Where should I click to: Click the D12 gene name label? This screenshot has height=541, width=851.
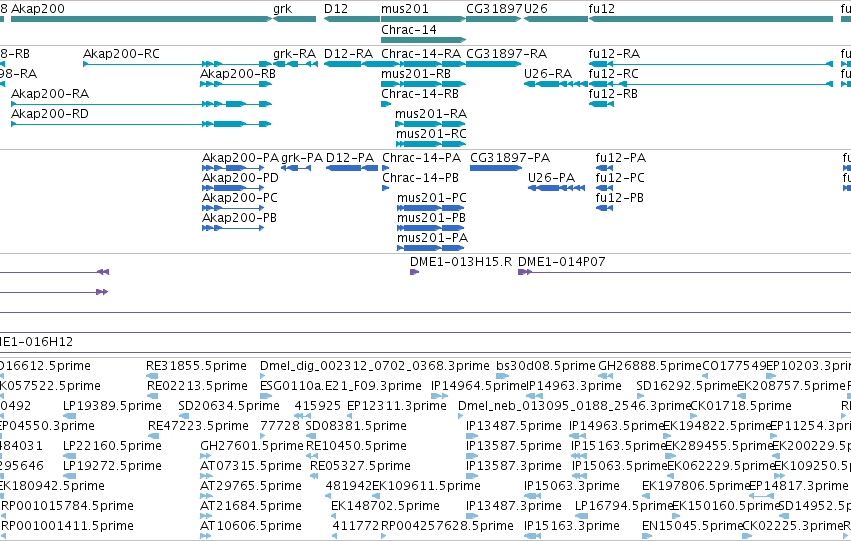[335, 9]
